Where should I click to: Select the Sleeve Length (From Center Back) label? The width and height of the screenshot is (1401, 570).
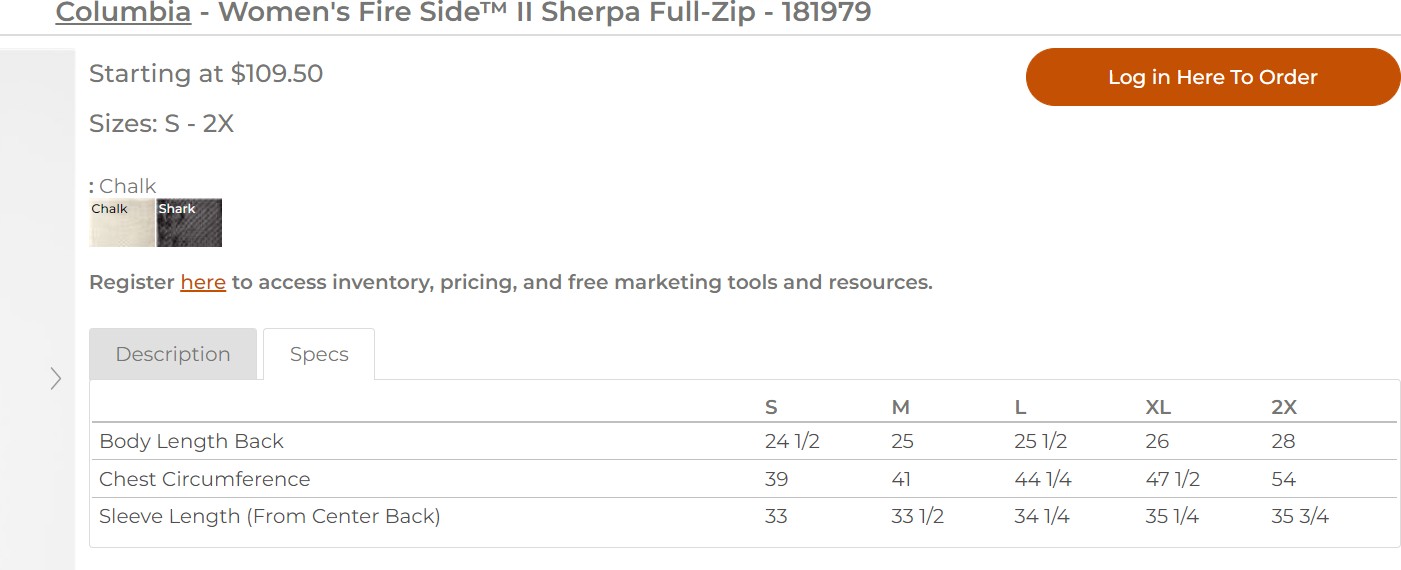[x=269, y=517]
